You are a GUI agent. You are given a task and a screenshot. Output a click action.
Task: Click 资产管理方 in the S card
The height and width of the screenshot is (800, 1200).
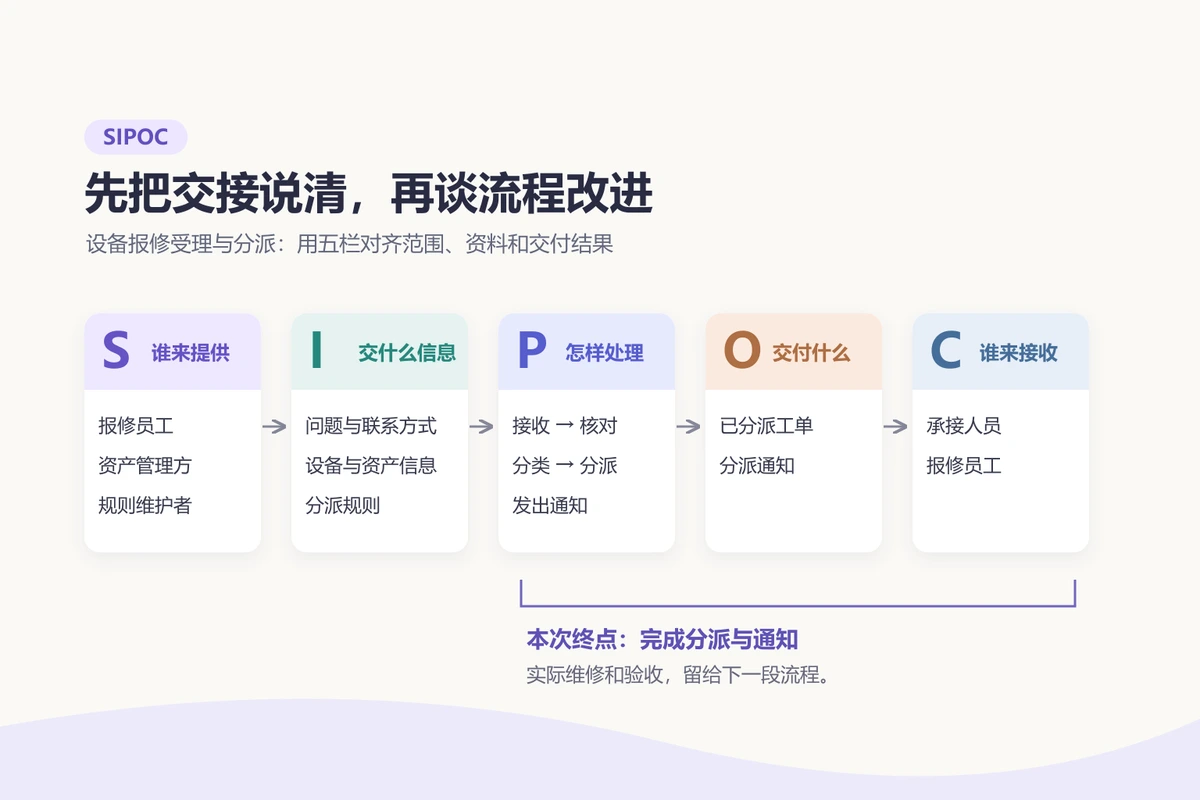tap(145, 466)
